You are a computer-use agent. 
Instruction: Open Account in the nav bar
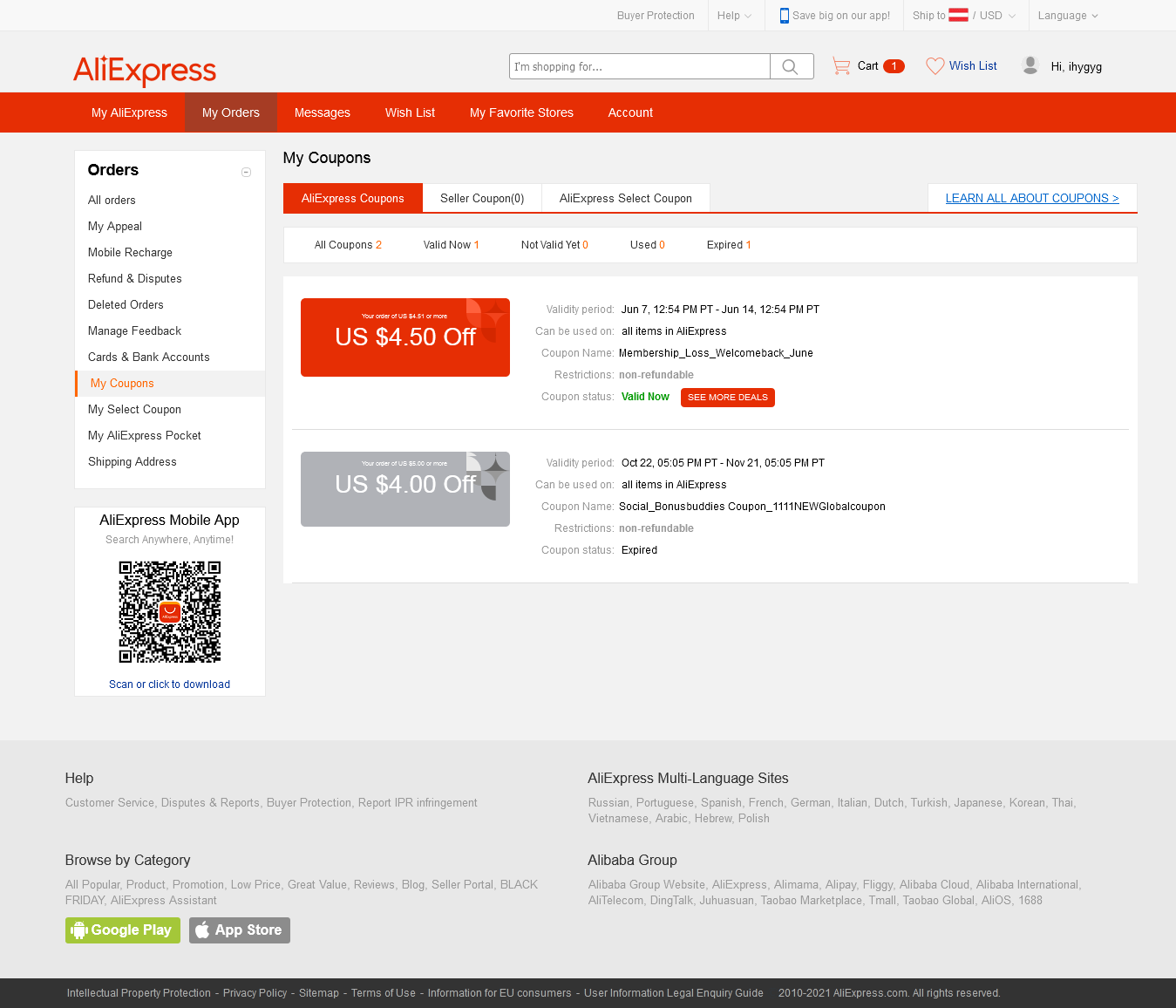tap(630, 112)
